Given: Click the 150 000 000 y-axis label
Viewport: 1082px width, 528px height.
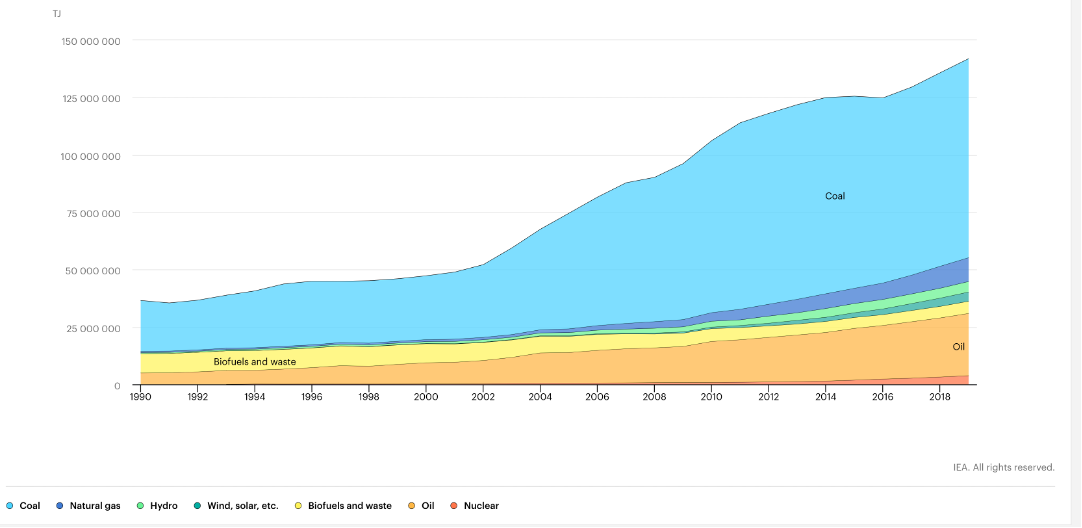Looking at the screenshot, I should click(91, 41).
